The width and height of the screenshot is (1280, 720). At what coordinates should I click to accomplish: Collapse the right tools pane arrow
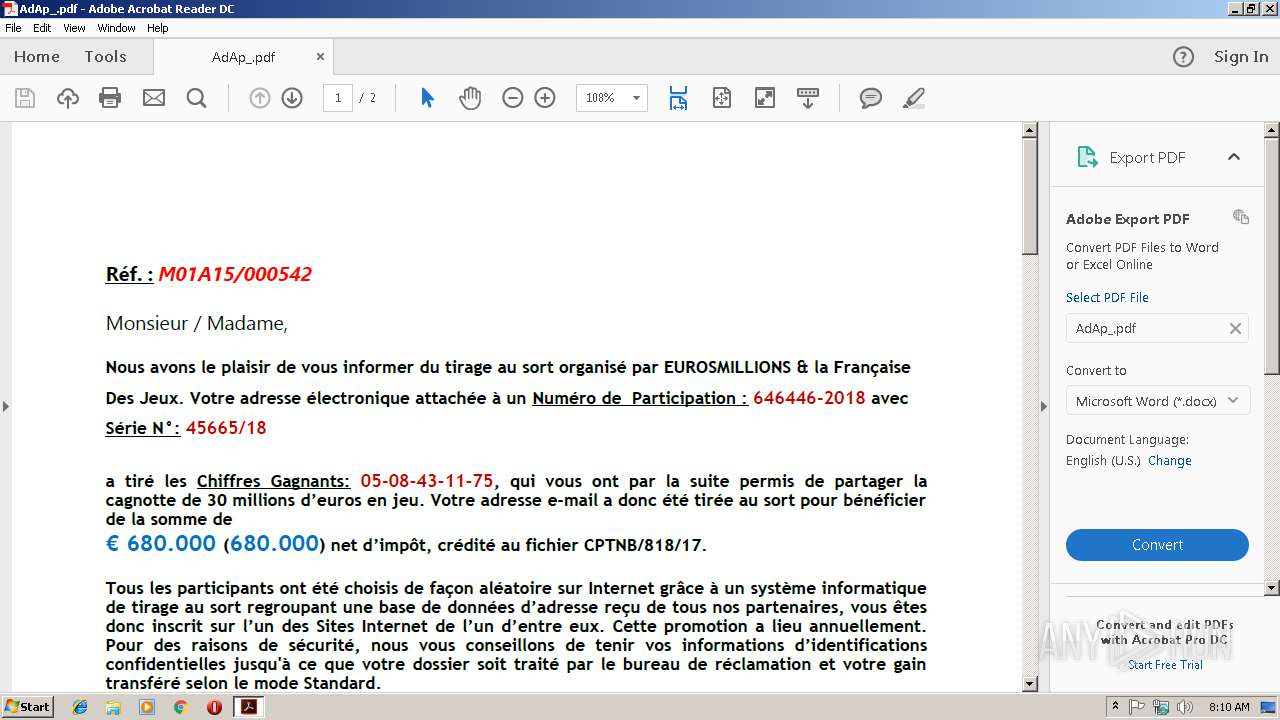[x=1044, y=406]
